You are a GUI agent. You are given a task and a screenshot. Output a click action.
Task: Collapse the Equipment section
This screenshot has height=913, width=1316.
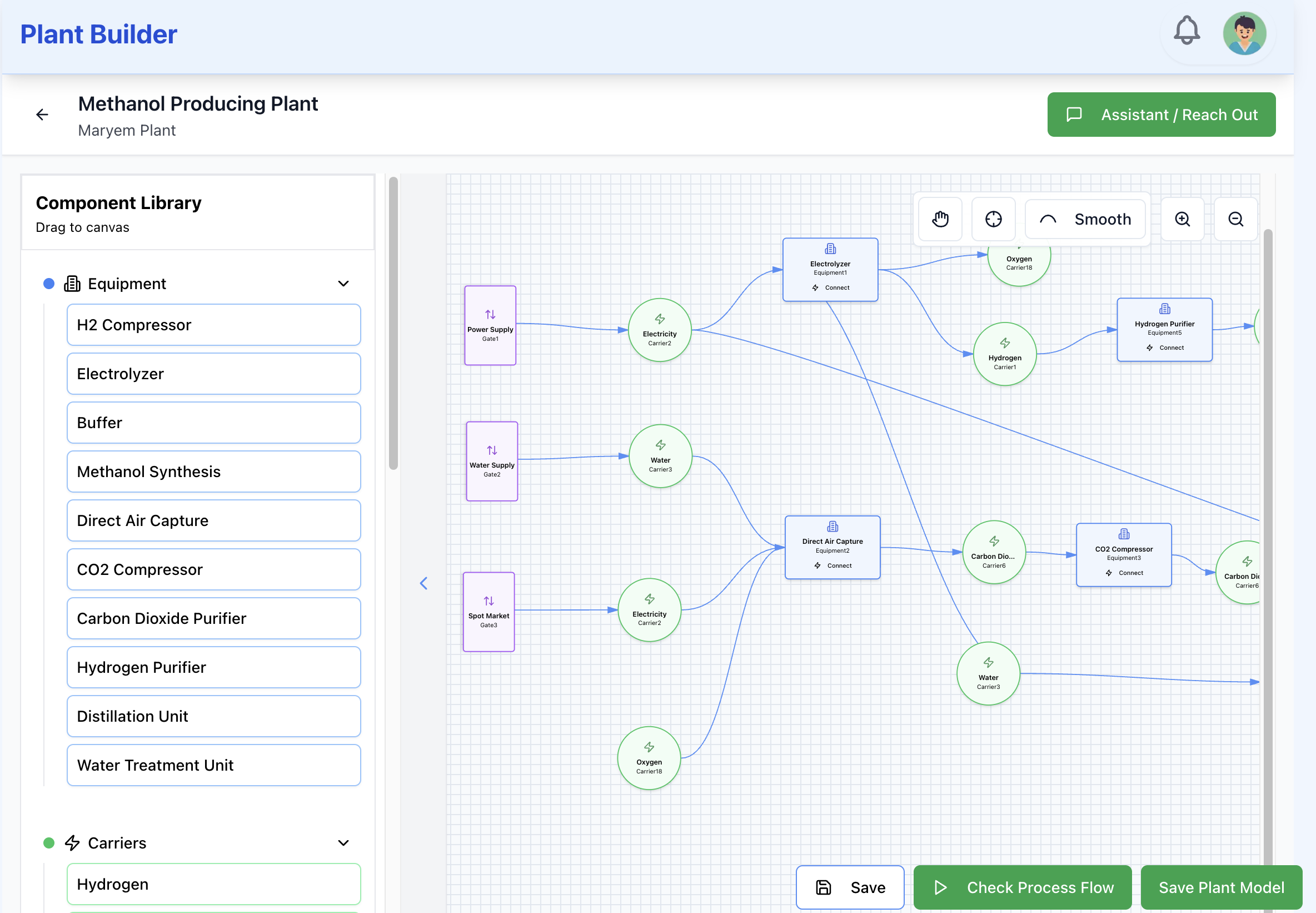pos(343,284)
